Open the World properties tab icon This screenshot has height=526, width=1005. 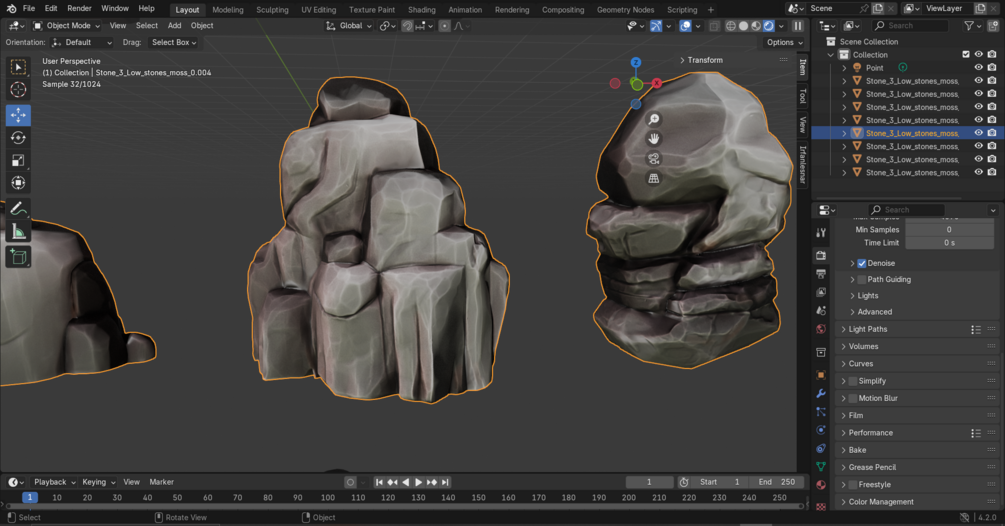coord(821,329)
